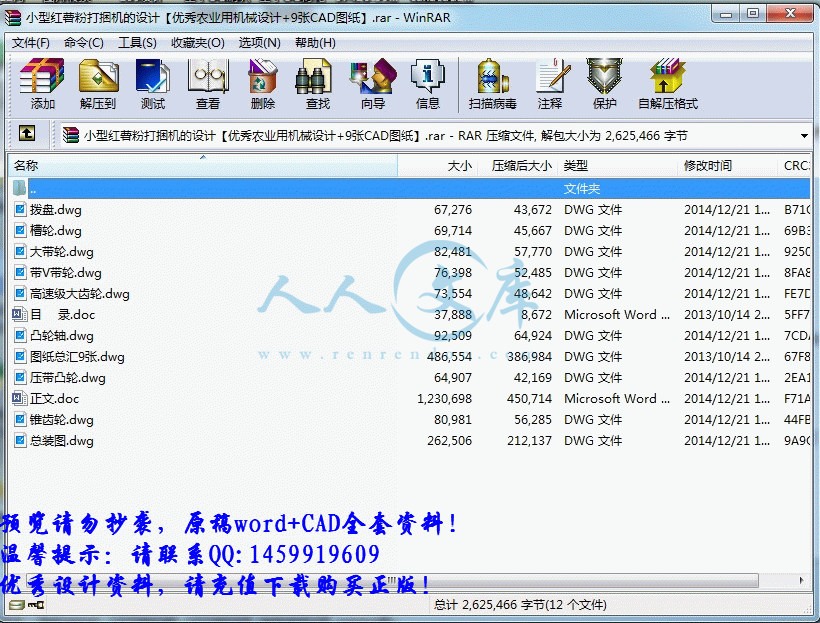Start the Virus Scan (扫描病毒) tool
This screenshot has width=820, height=623.
tap(493, 76)
